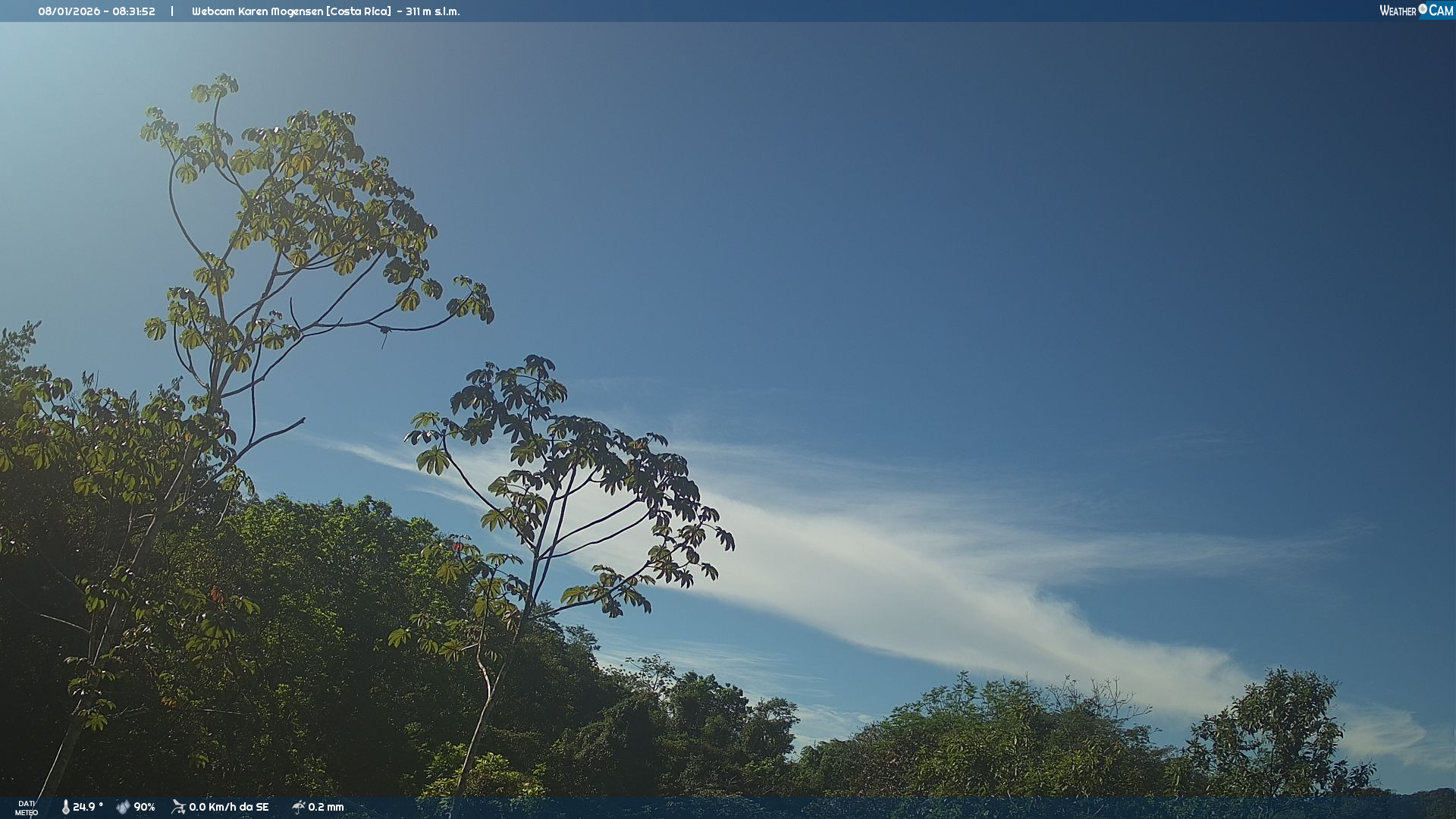Click the Webcam Karen Mogensen title
The width and height of the screenshot is (1456, 819).
click(257, 11)
